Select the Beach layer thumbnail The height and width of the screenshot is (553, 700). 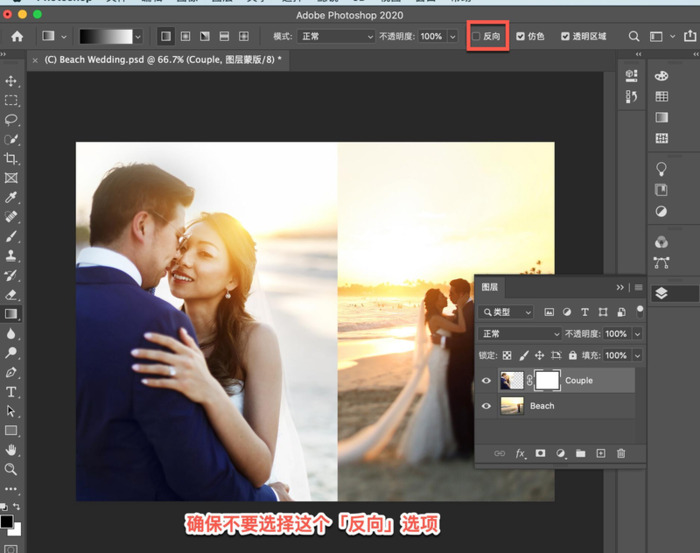[x=512, y=406]
